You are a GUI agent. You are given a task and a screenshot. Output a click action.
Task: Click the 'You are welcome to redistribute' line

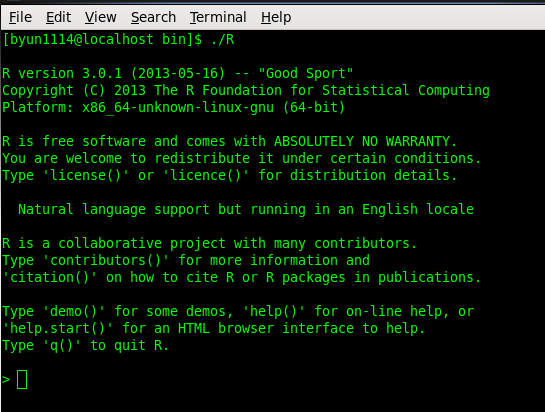242,159
